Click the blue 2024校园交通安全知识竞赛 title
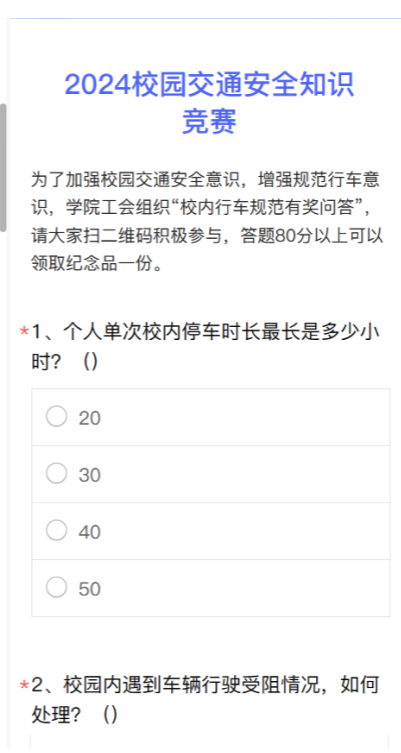Screen dimensions: 401x753 [209, 103]
